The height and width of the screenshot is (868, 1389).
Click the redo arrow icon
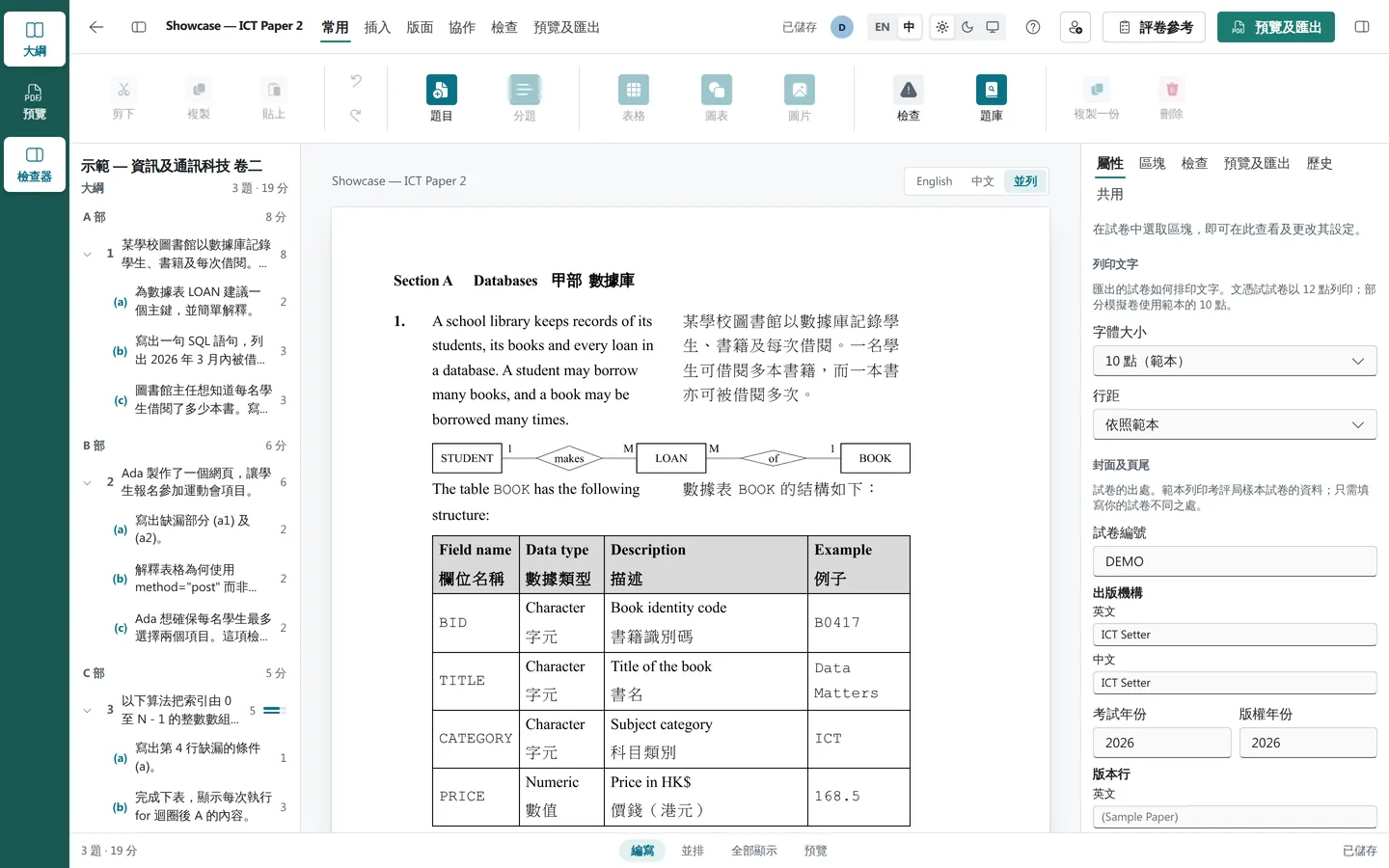click(x=356, y=115)
